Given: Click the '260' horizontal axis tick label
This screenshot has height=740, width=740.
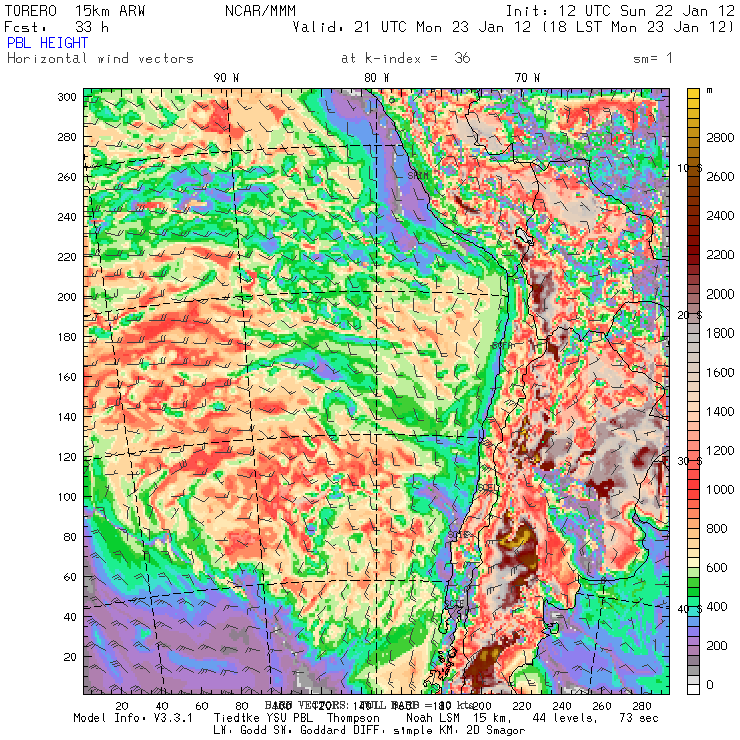Looking at the screenshot, I should coord(602,706).
